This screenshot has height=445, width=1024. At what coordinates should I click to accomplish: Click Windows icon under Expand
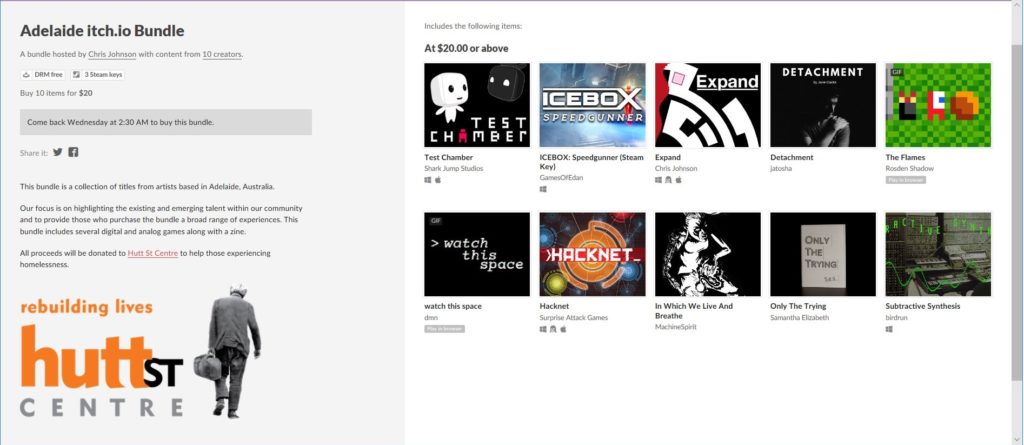(x=658, y=180)
